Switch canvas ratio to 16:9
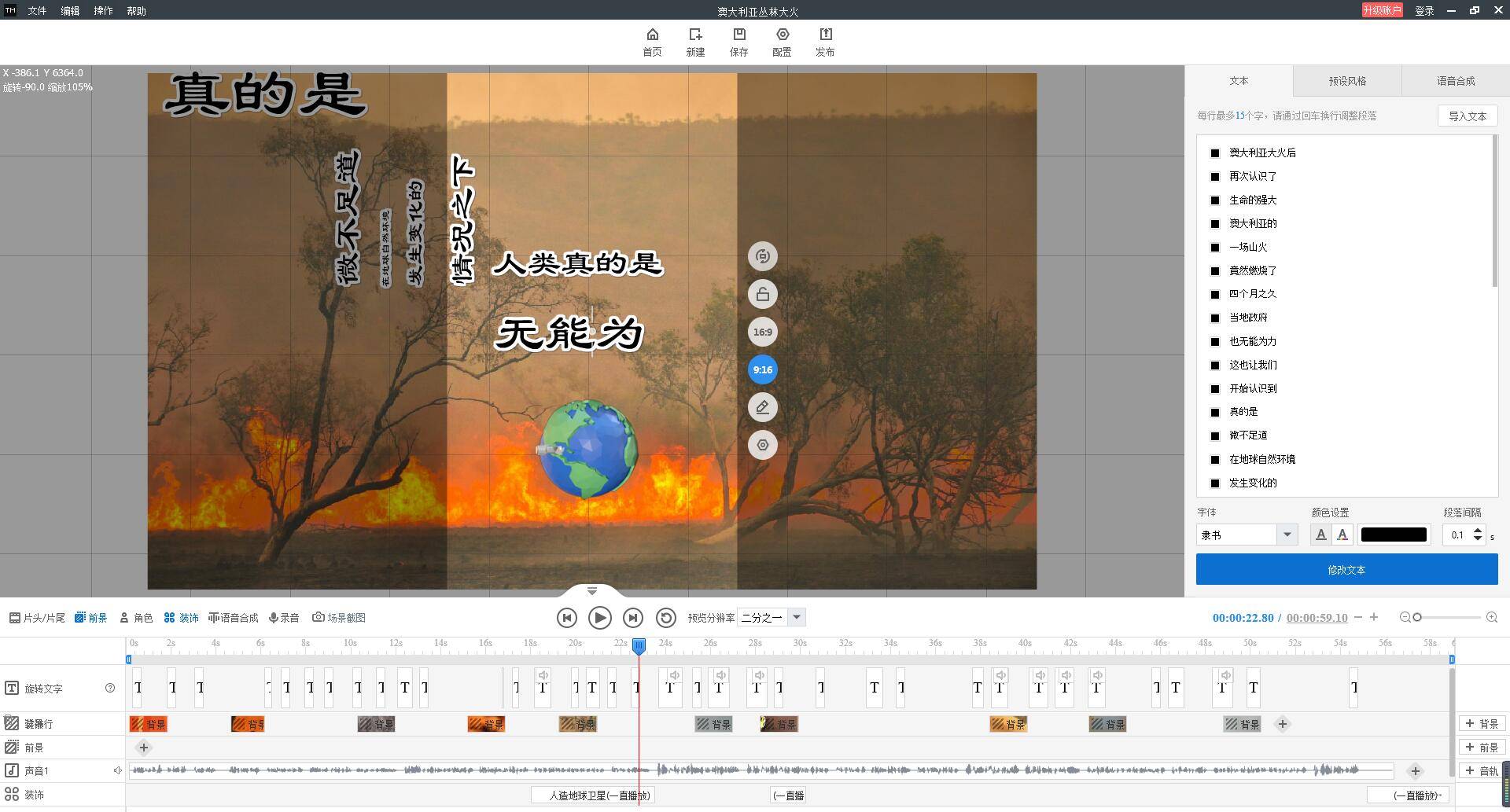 click(x=762, y=332)
